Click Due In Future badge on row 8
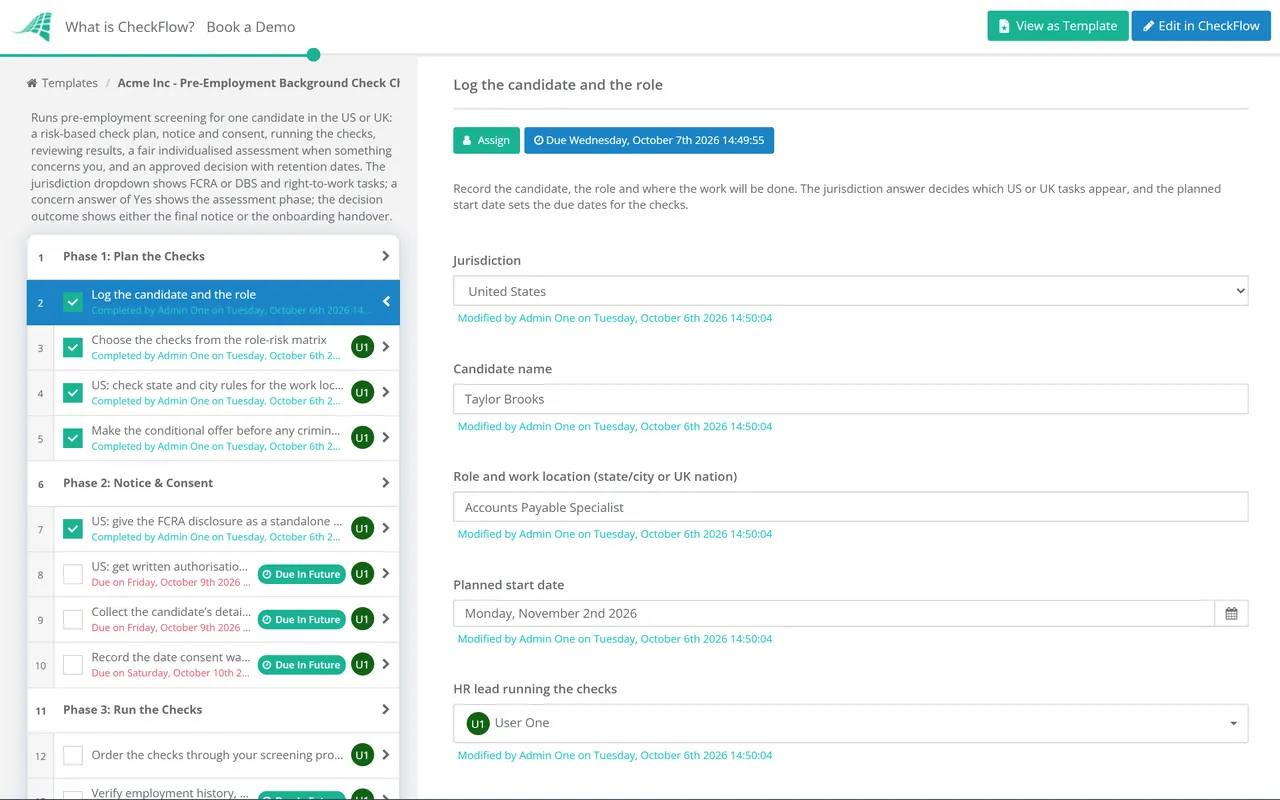 [301, 574]
